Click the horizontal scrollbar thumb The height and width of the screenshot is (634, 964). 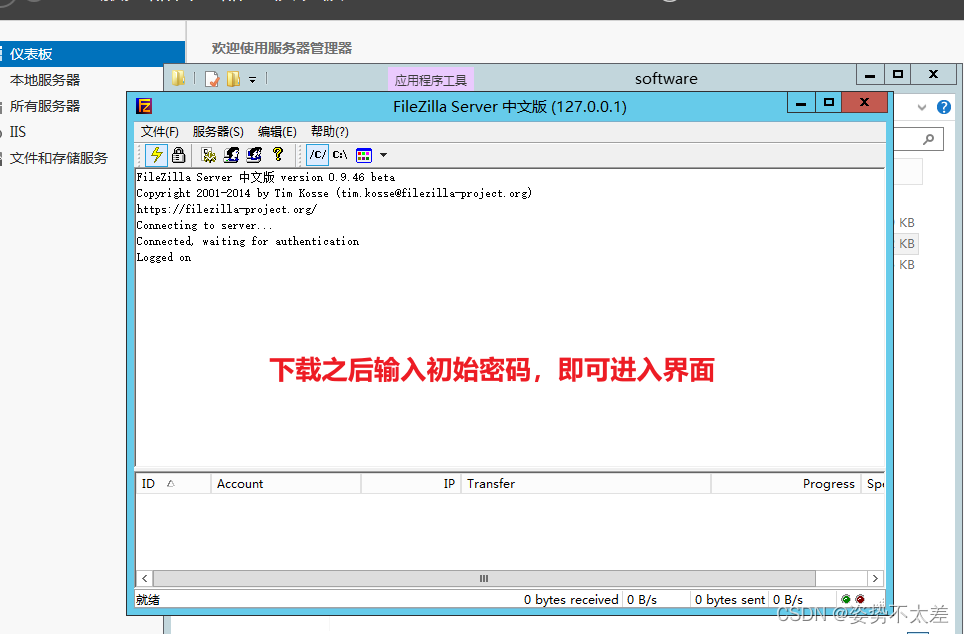(x=484, y=579)
